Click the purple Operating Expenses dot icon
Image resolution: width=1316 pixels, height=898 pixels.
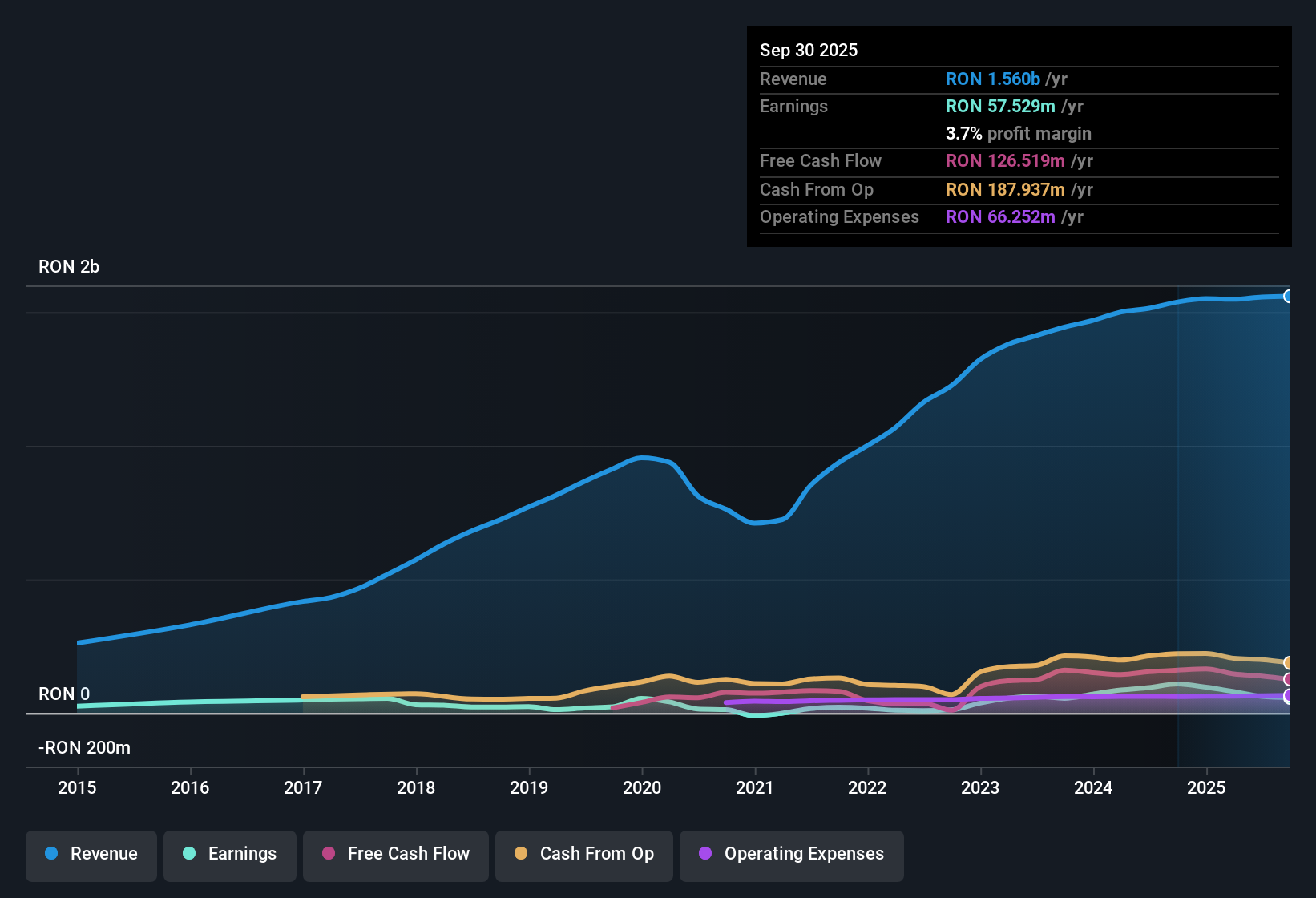pos(704,855)
